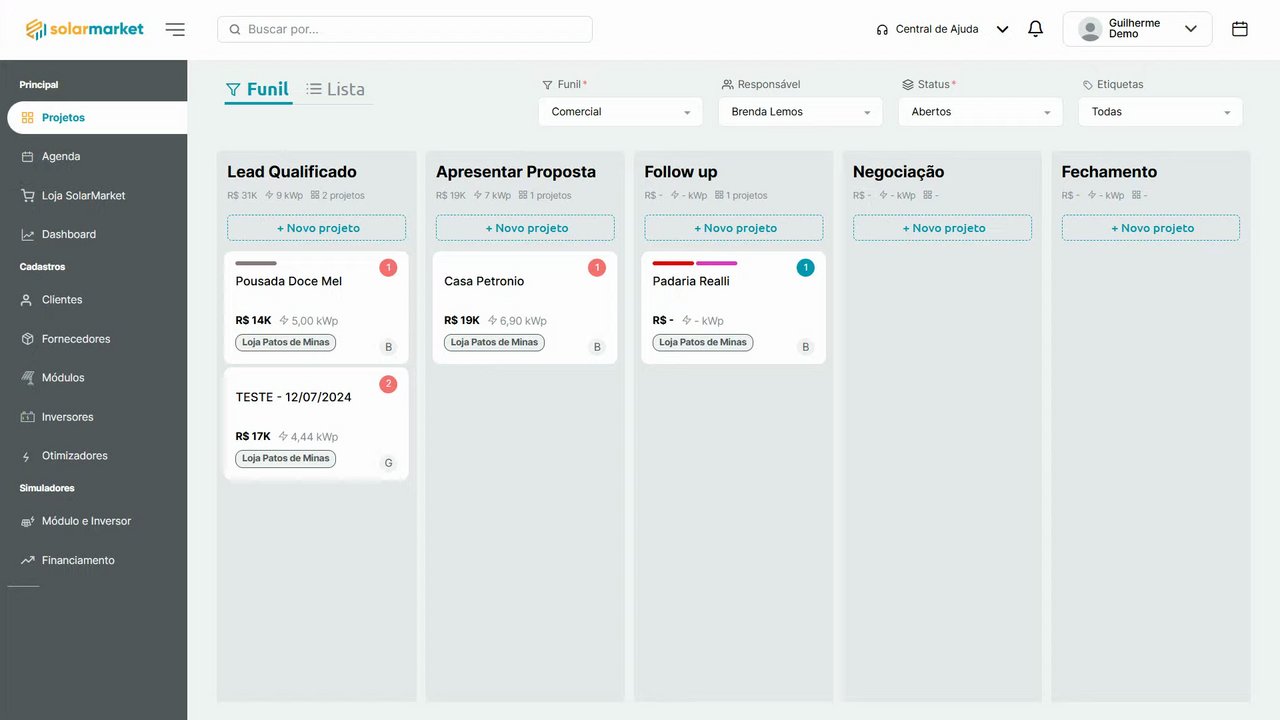Open Agenda from the sidebar

pos(61,156)
